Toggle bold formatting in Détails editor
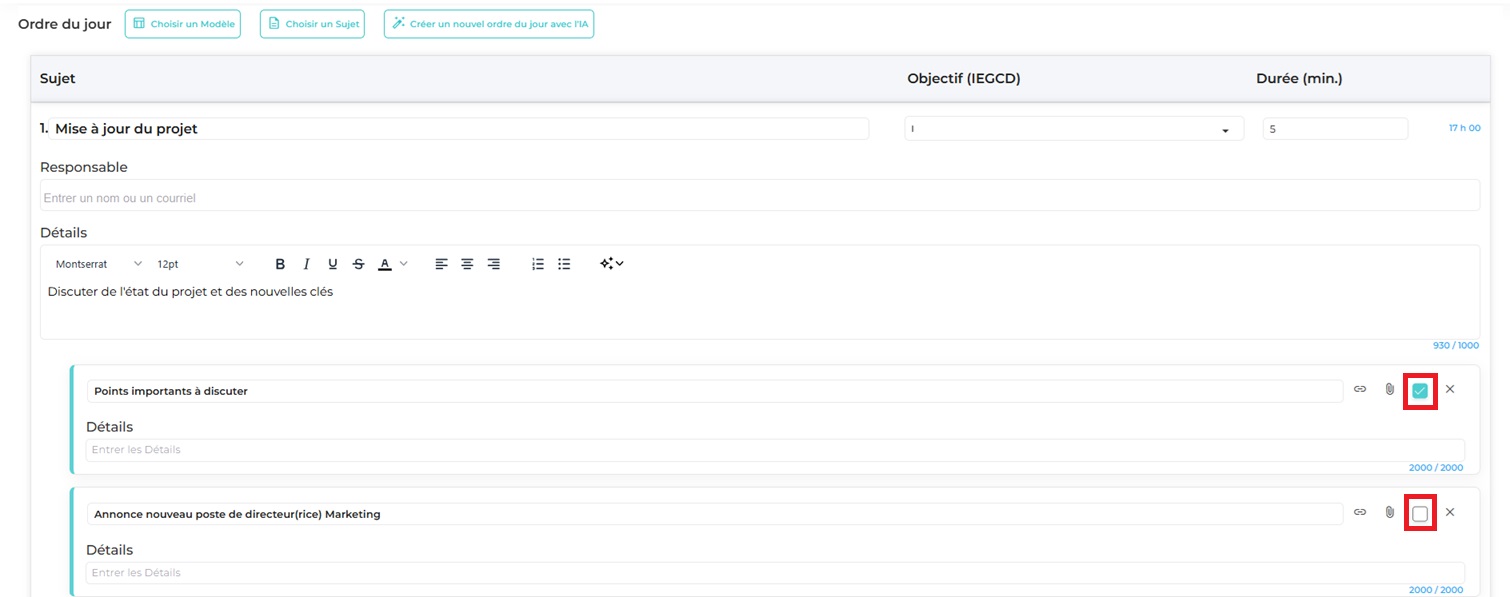 point(280,264)
